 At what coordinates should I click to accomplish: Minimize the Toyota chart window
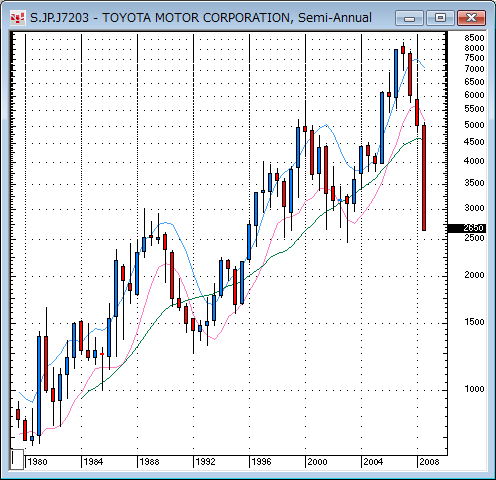coord(409,18)
